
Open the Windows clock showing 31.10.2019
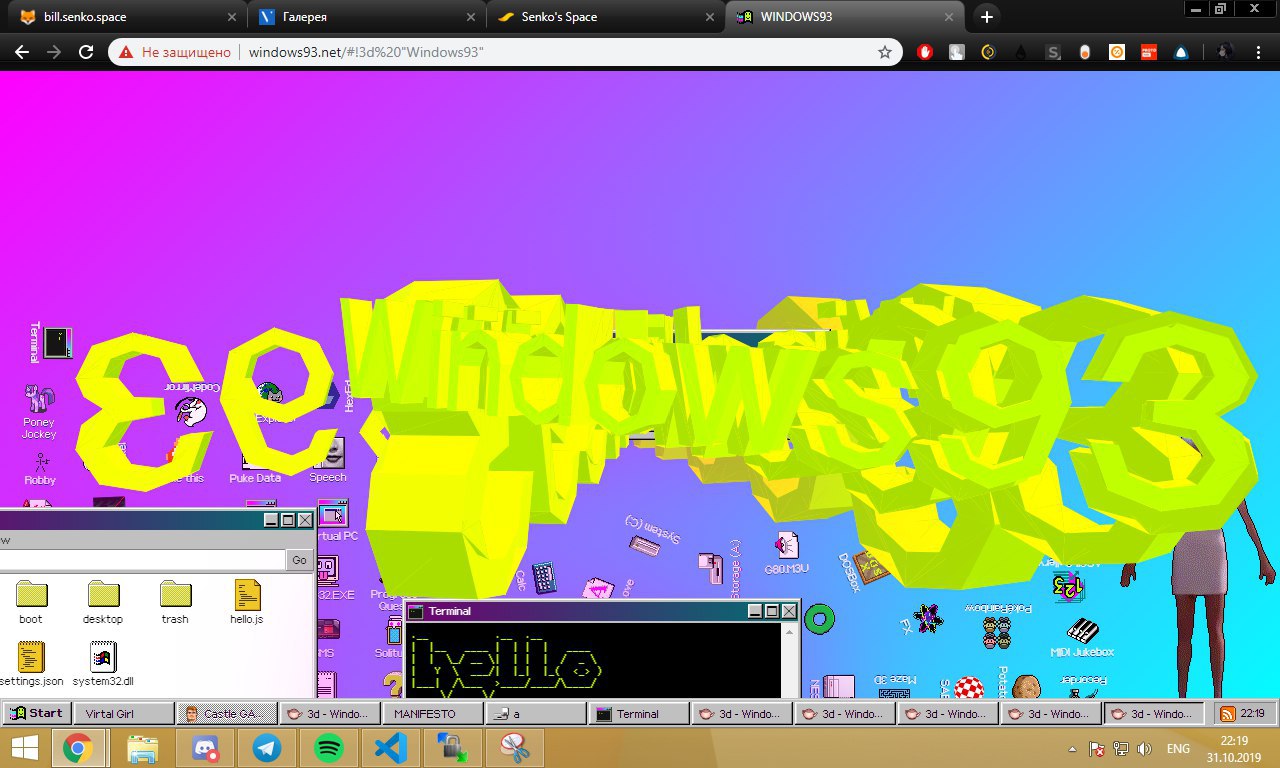(x=1234, y=748)
